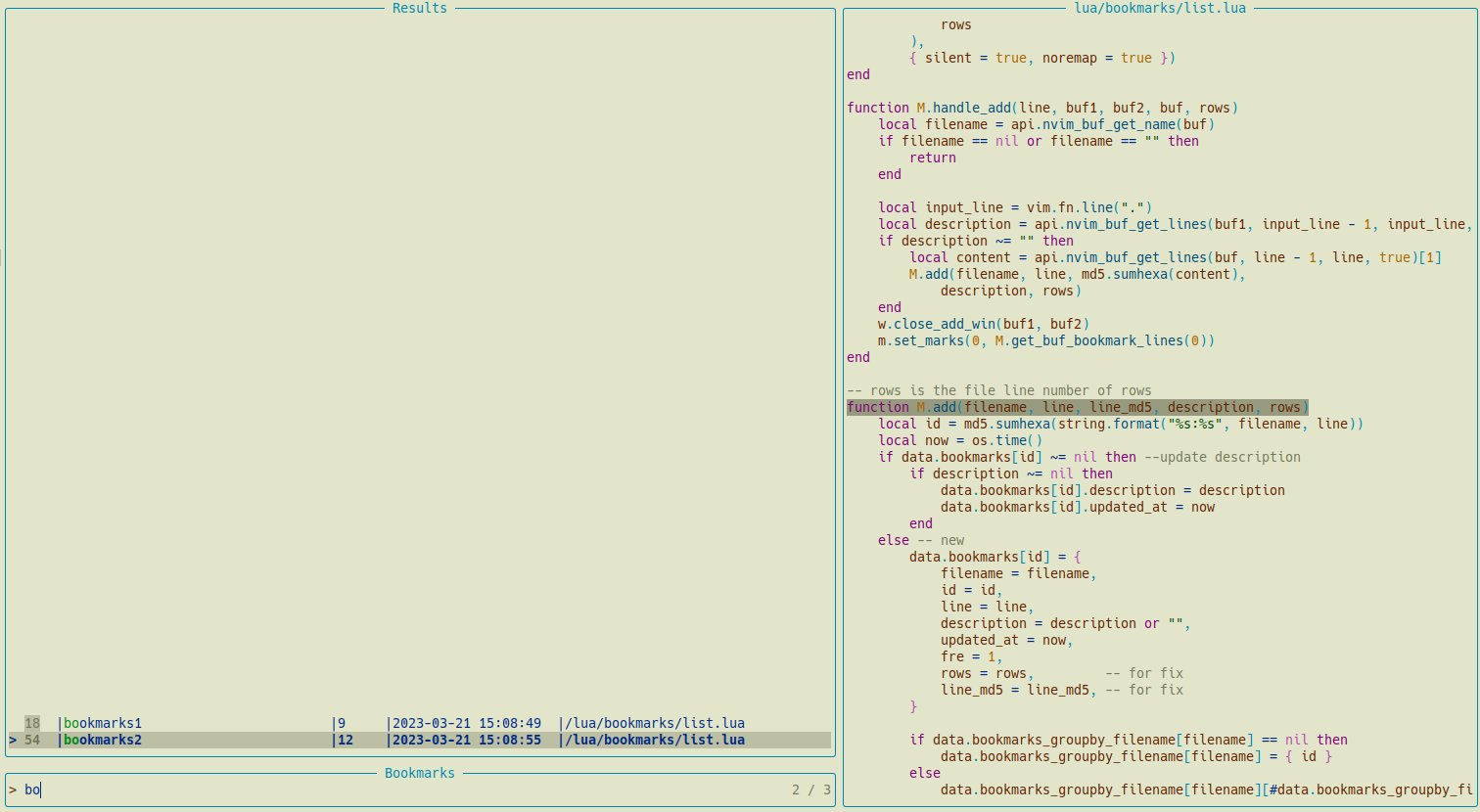Click 'if data.bookmarks_groupby_filename[filename] == nil then' line

pos(1129,740)
